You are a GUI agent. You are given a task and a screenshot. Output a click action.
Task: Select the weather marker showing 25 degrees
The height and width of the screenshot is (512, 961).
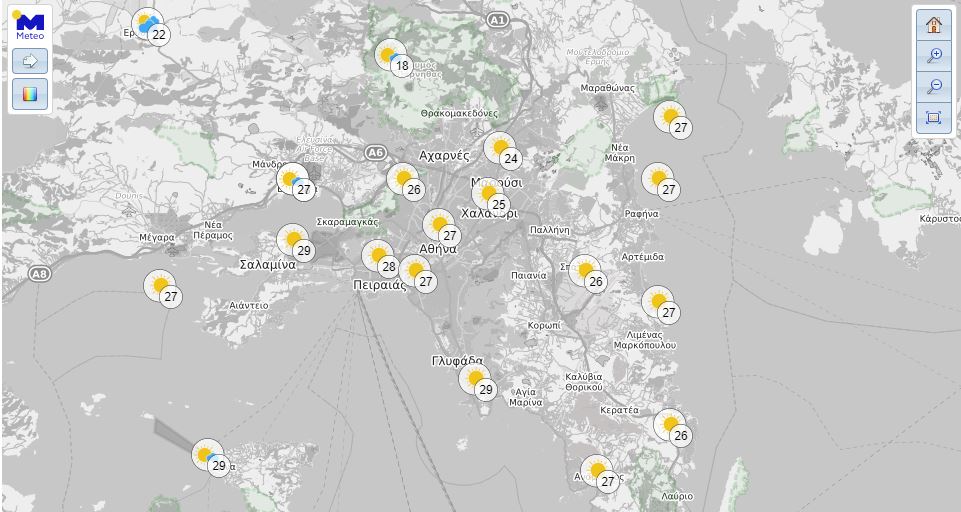click(490, 196)
